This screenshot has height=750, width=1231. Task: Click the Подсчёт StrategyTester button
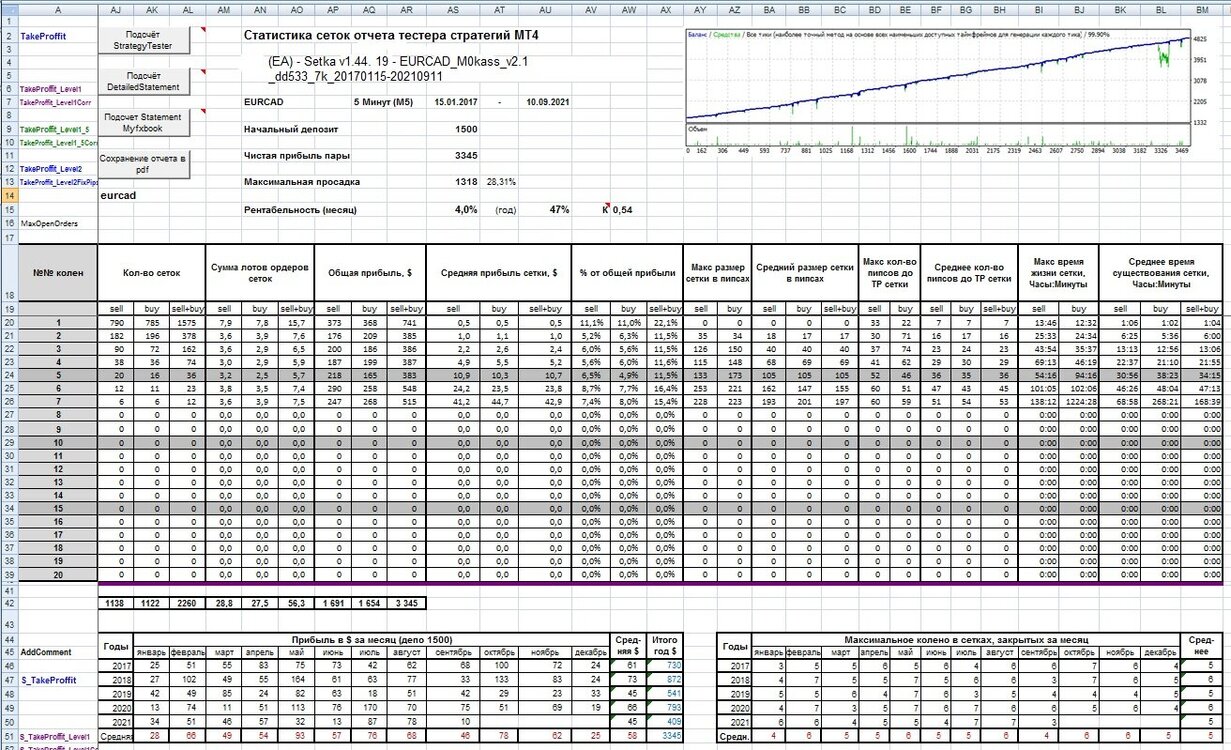[x=144, y=39]
